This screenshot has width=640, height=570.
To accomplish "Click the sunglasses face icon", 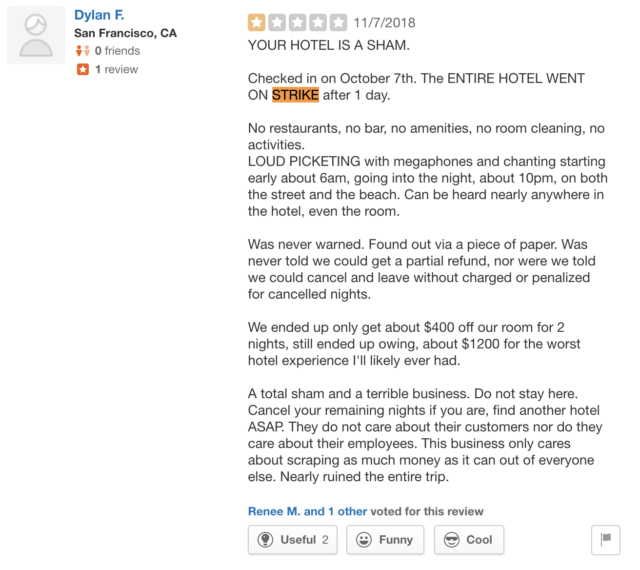I will point(451,540).
